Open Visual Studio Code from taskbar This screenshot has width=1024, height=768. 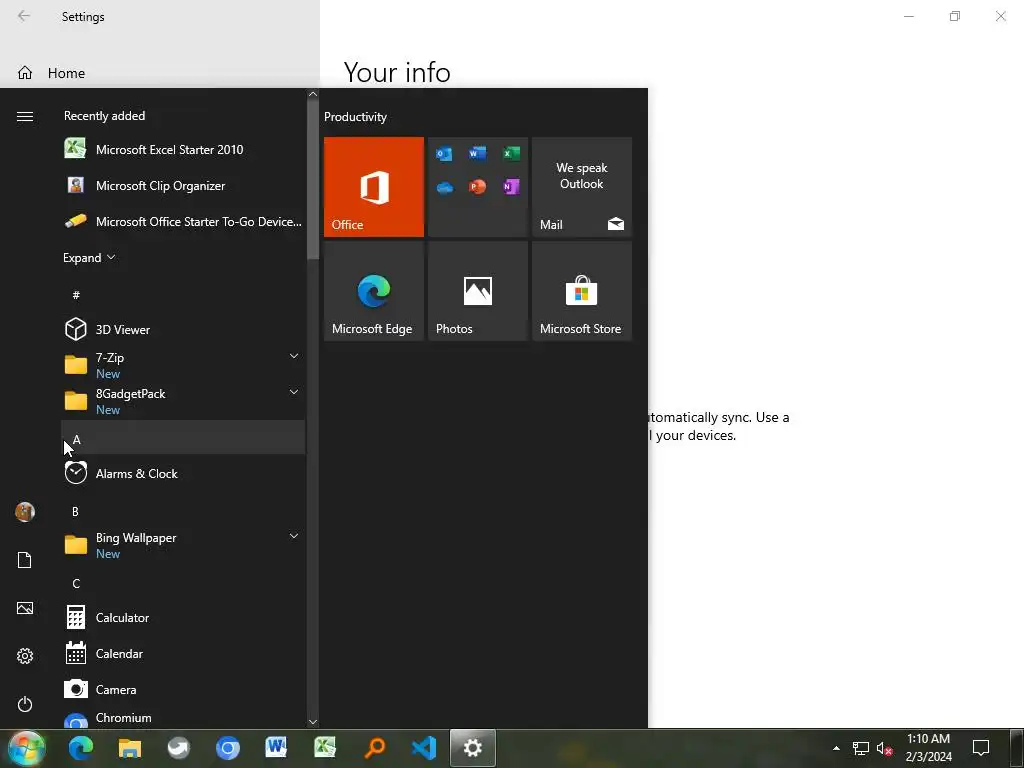point(424,748)
